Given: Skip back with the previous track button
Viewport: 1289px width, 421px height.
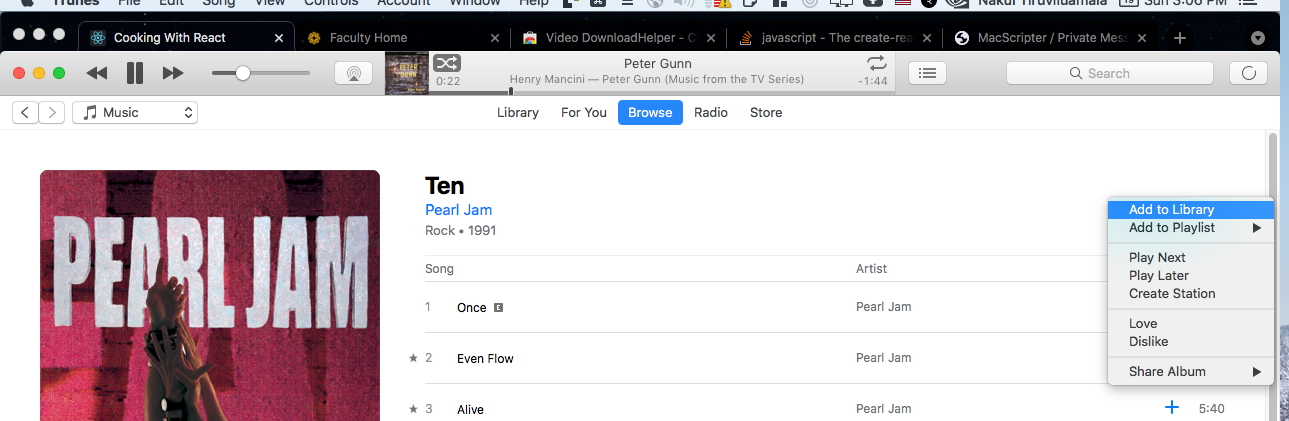Looking at the screenshot, I should click(97, 73).
